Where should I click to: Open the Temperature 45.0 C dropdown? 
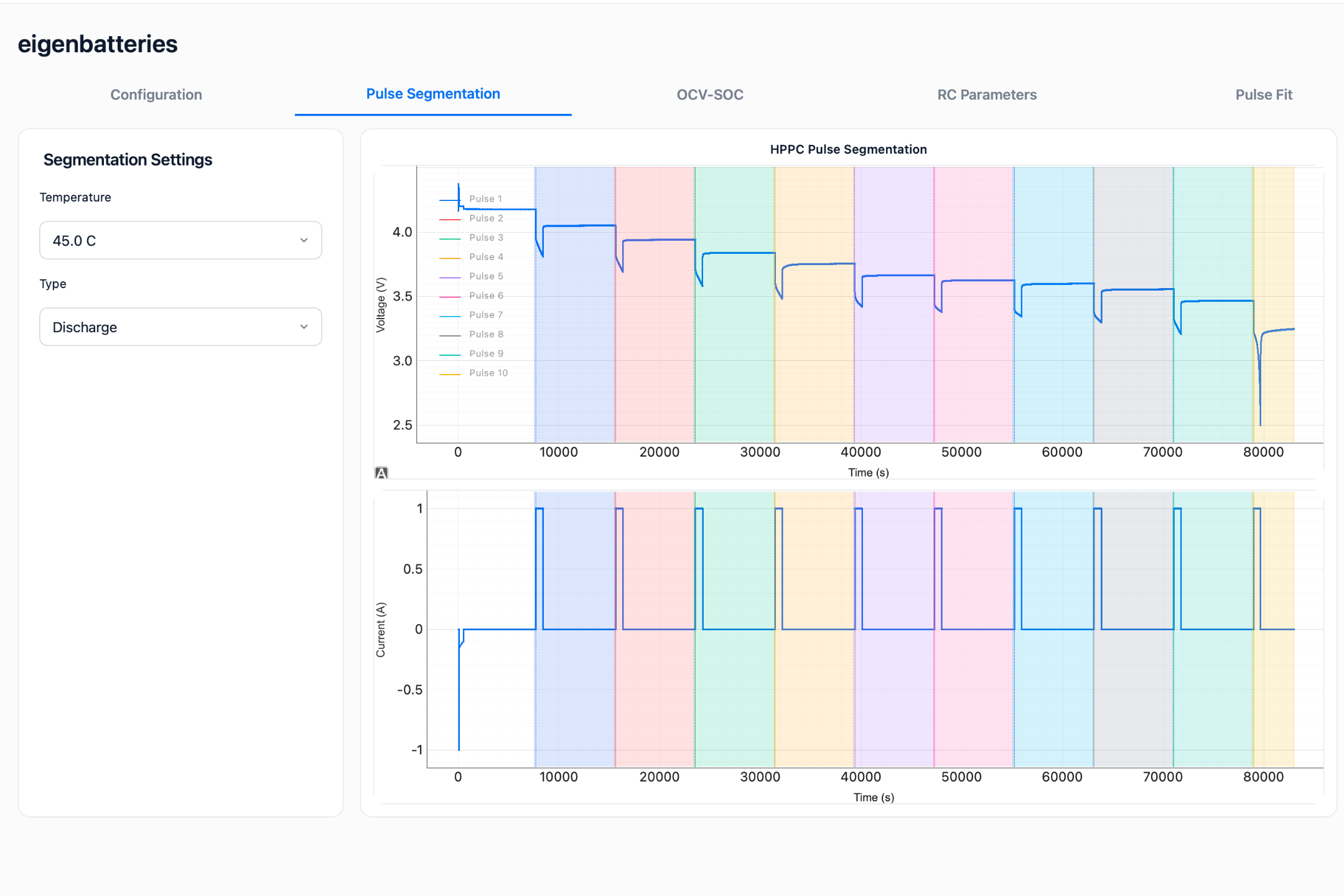[x=180, y=240]
